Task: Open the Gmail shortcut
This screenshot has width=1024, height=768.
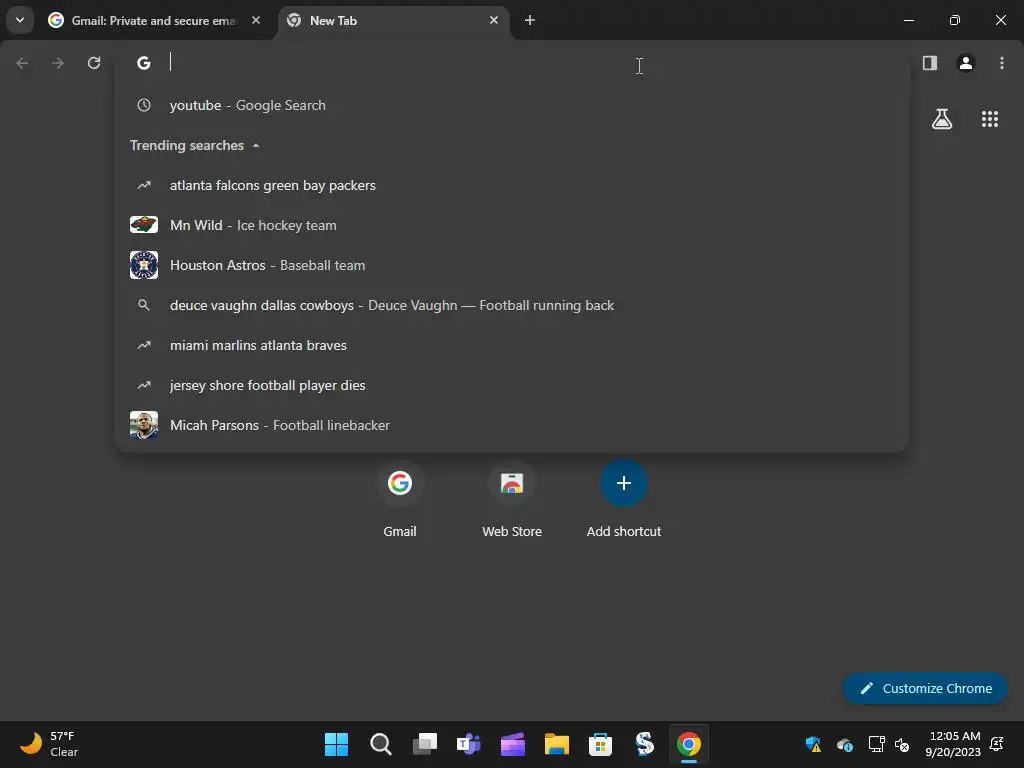Action: click(x=400, y=500)
